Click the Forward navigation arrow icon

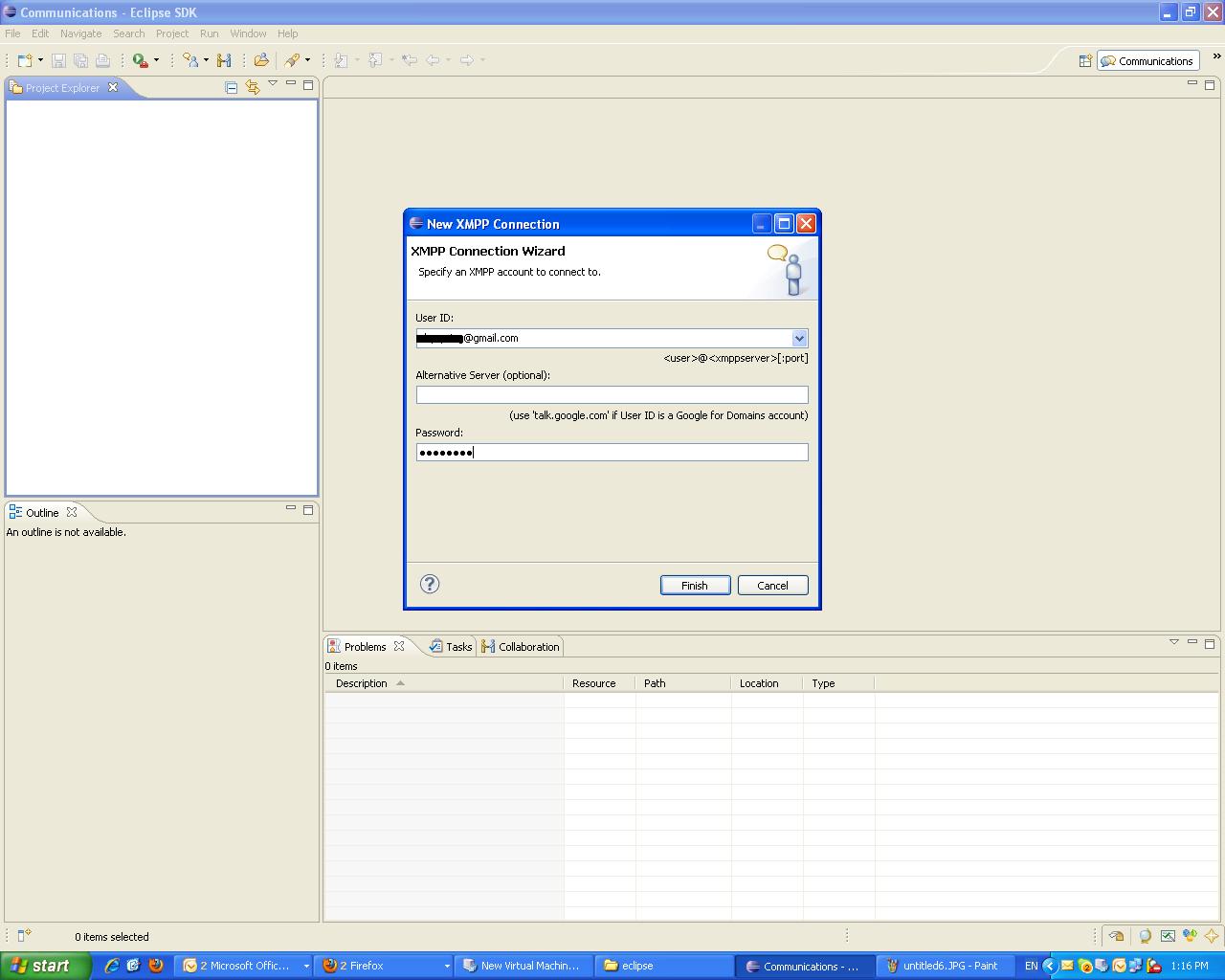467,60
